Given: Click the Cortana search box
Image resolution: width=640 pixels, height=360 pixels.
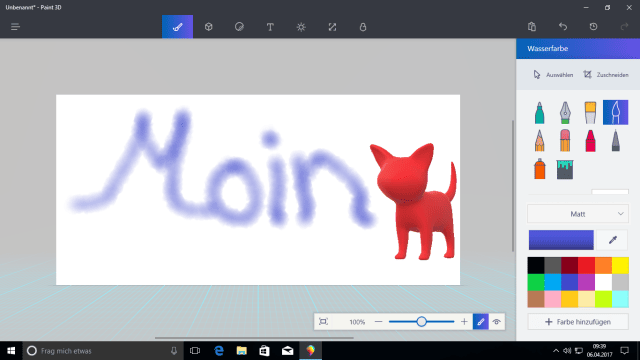Looking at the screenshot, I should pyautogui.click(x=102, y=351).
